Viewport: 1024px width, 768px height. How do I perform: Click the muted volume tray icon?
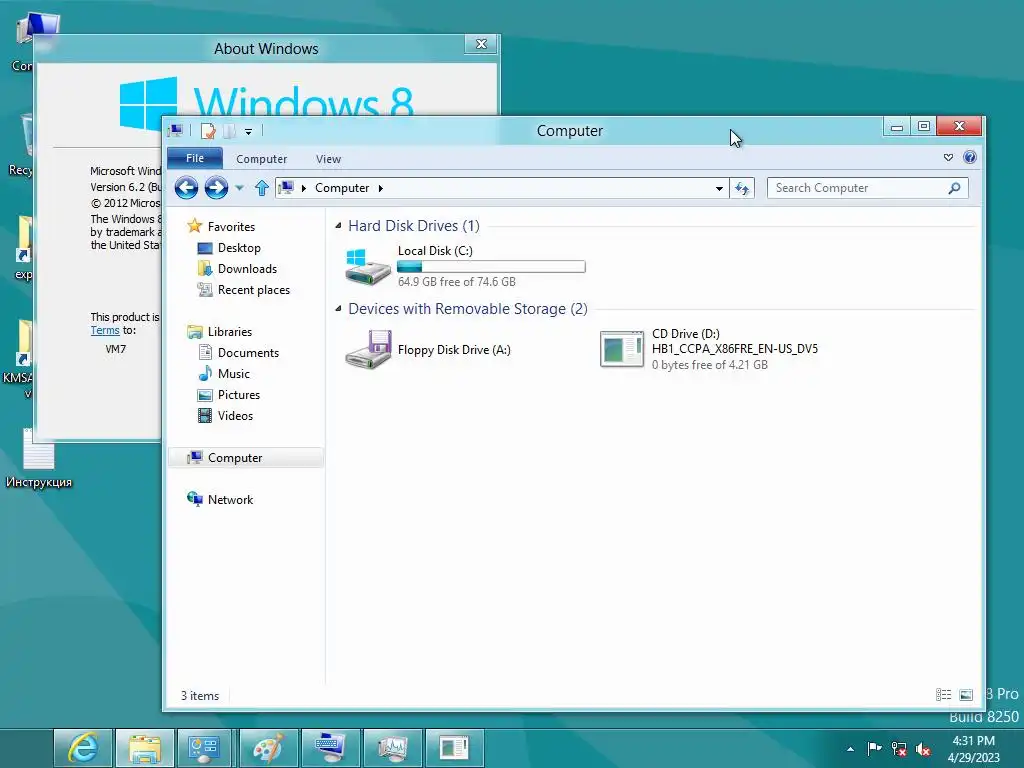tap(923, 749)
